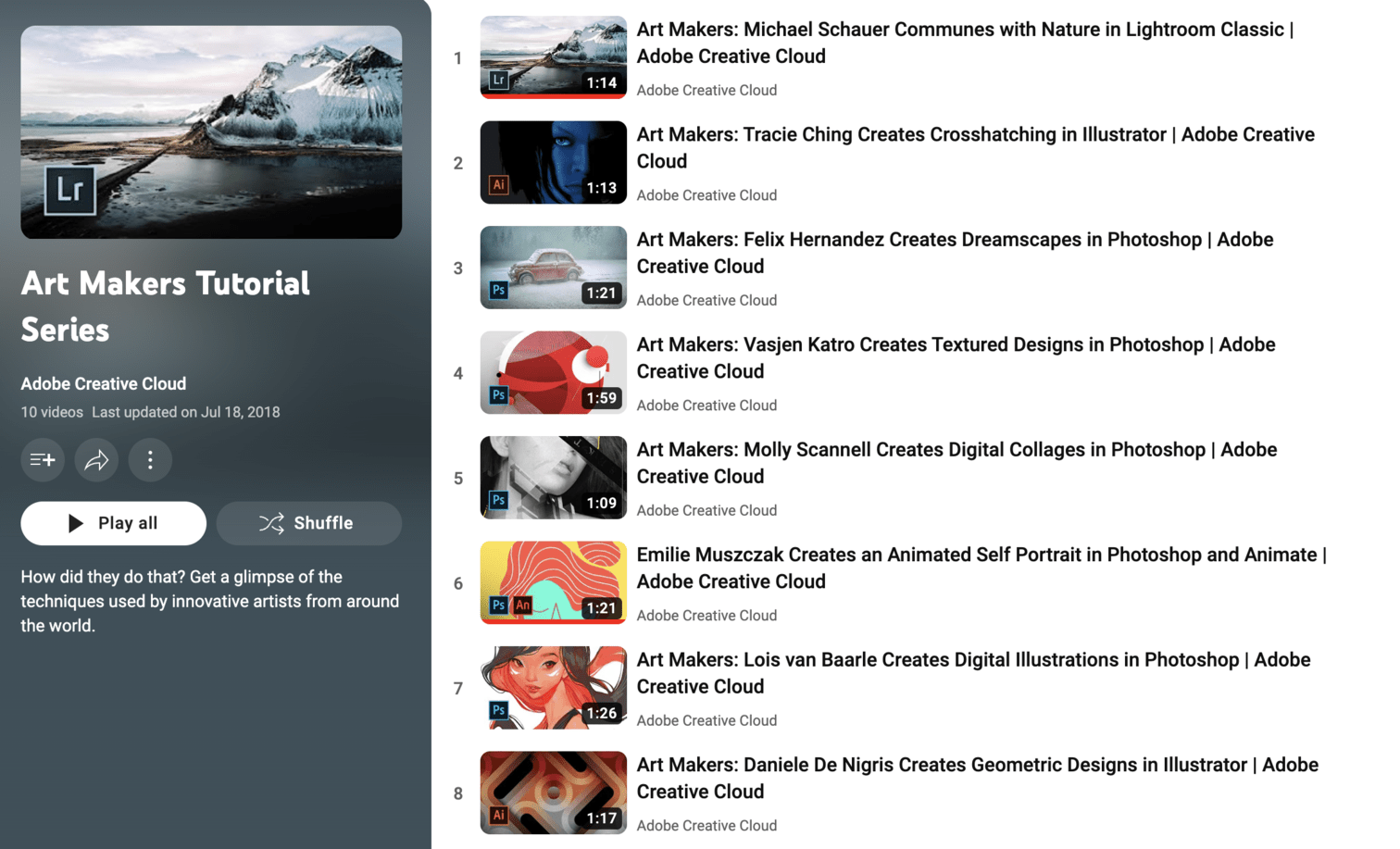Open the three-dot more actions menu
Viewport: 1400px width, 849px height.
[150, 460]
